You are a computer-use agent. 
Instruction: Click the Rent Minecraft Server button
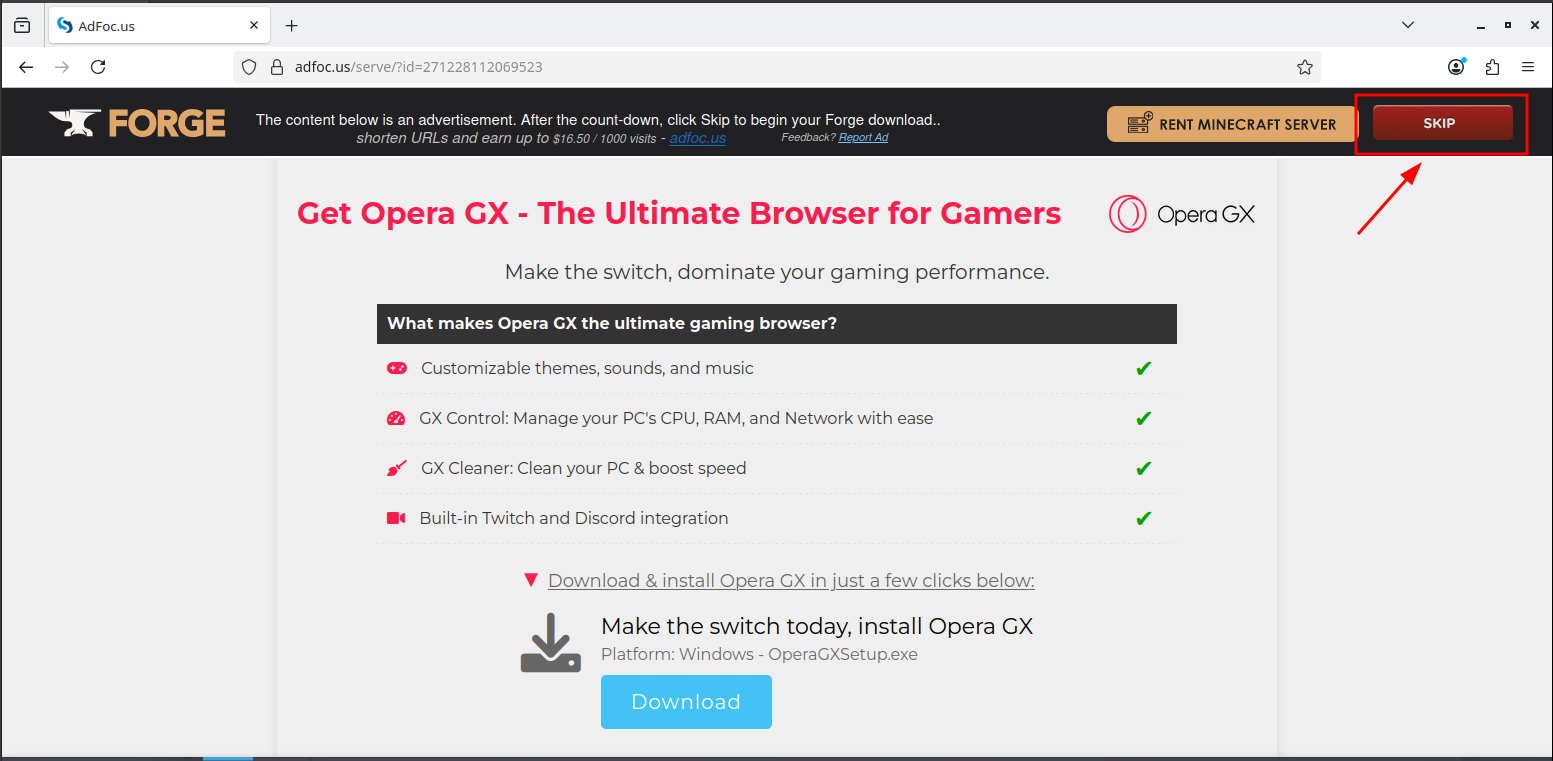1232,124
